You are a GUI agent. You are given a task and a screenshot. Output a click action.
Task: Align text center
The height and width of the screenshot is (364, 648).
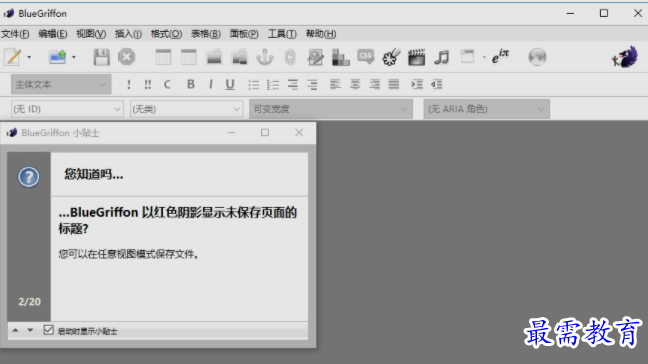pyautogui.click(x=355, y=84)
